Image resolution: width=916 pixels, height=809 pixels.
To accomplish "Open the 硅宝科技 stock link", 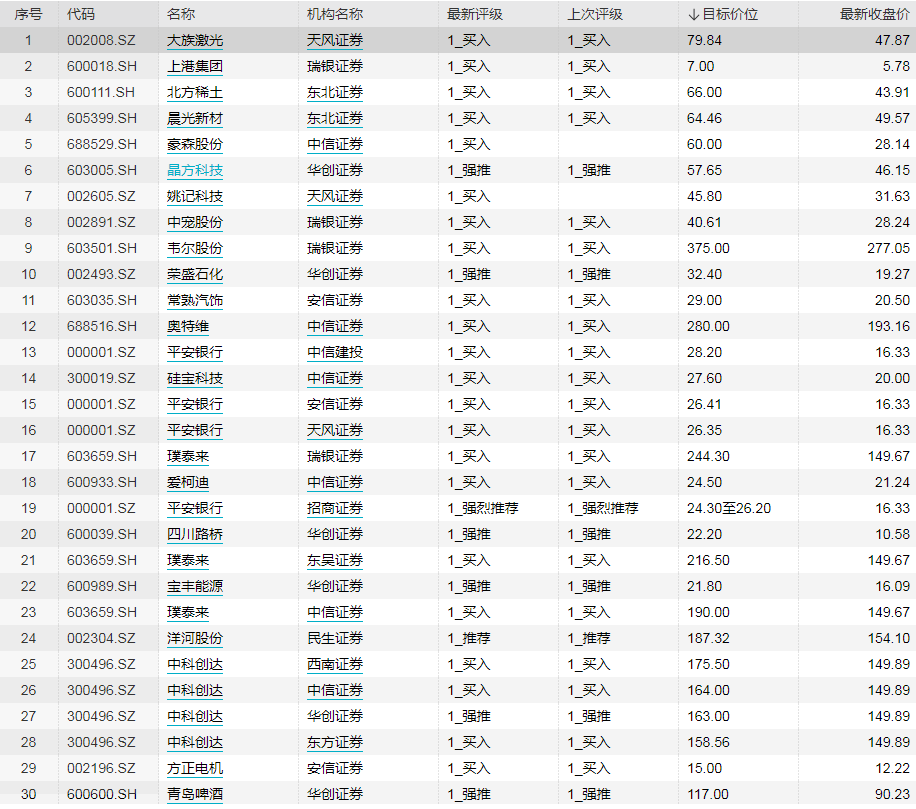I will pyautogui.click(x=195, y=379).
